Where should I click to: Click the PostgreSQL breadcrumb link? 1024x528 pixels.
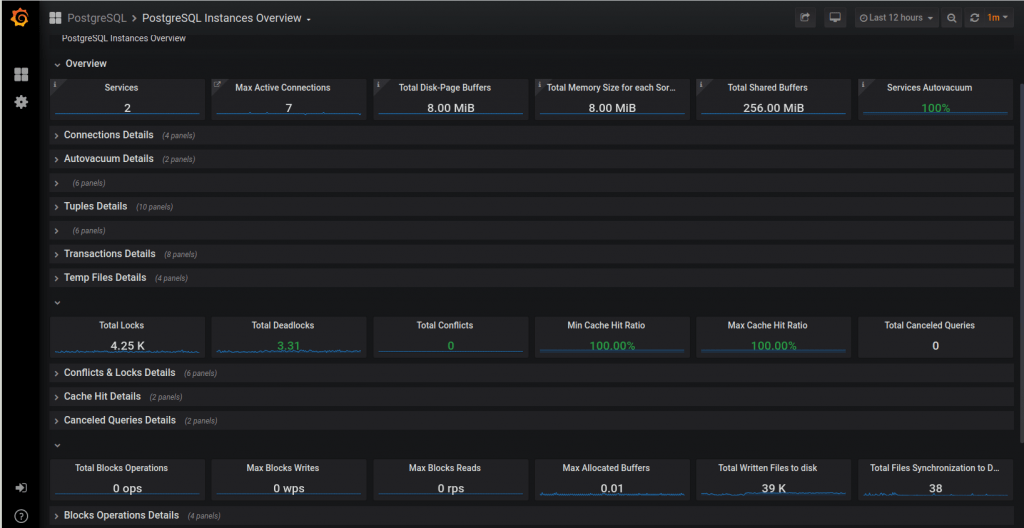pyautogui.click(x=97, y=18)
